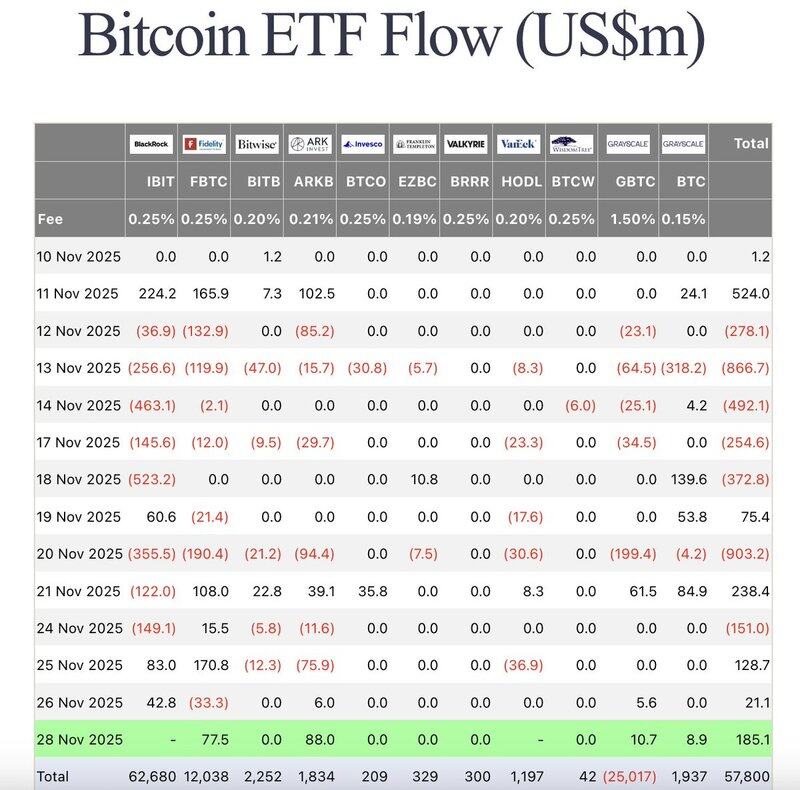Click the Total label in bottom row
The width and height of the screenshot is (800, 790).
[54, 775]
